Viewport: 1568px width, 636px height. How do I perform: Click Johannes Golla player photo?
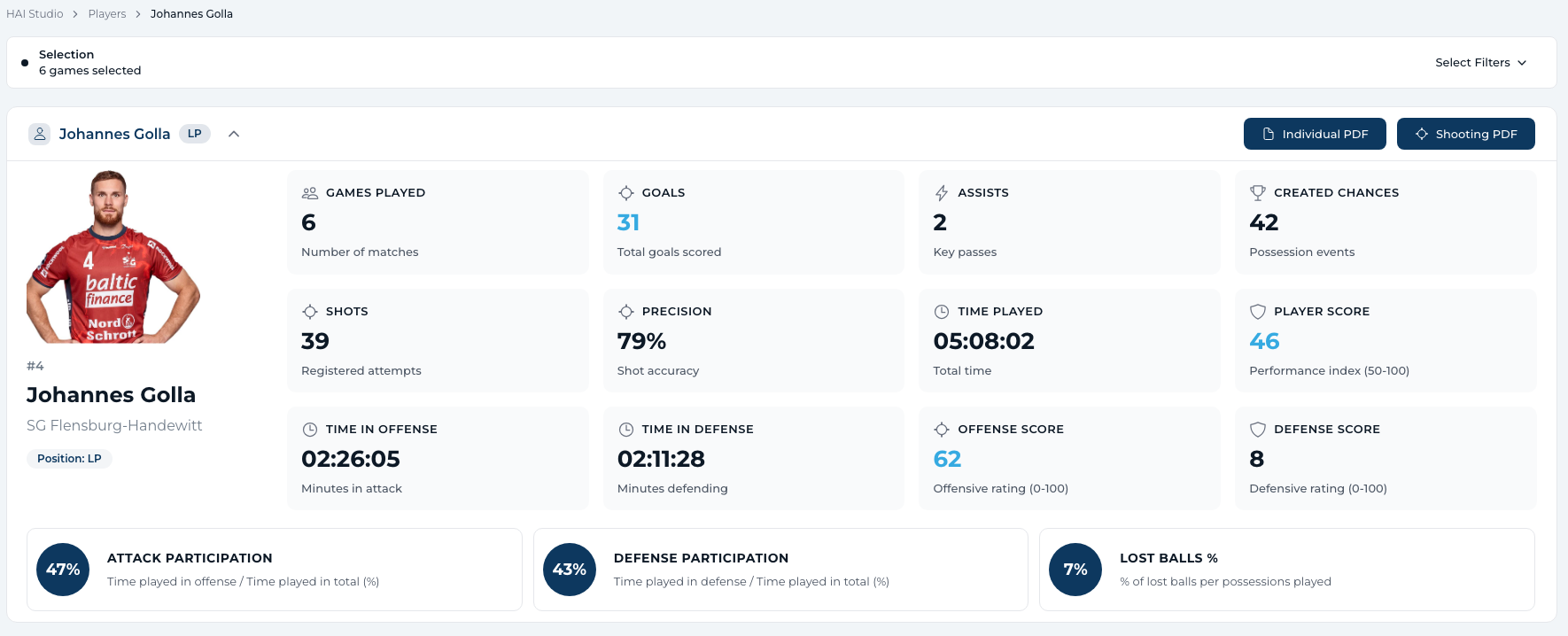(113, 257)
